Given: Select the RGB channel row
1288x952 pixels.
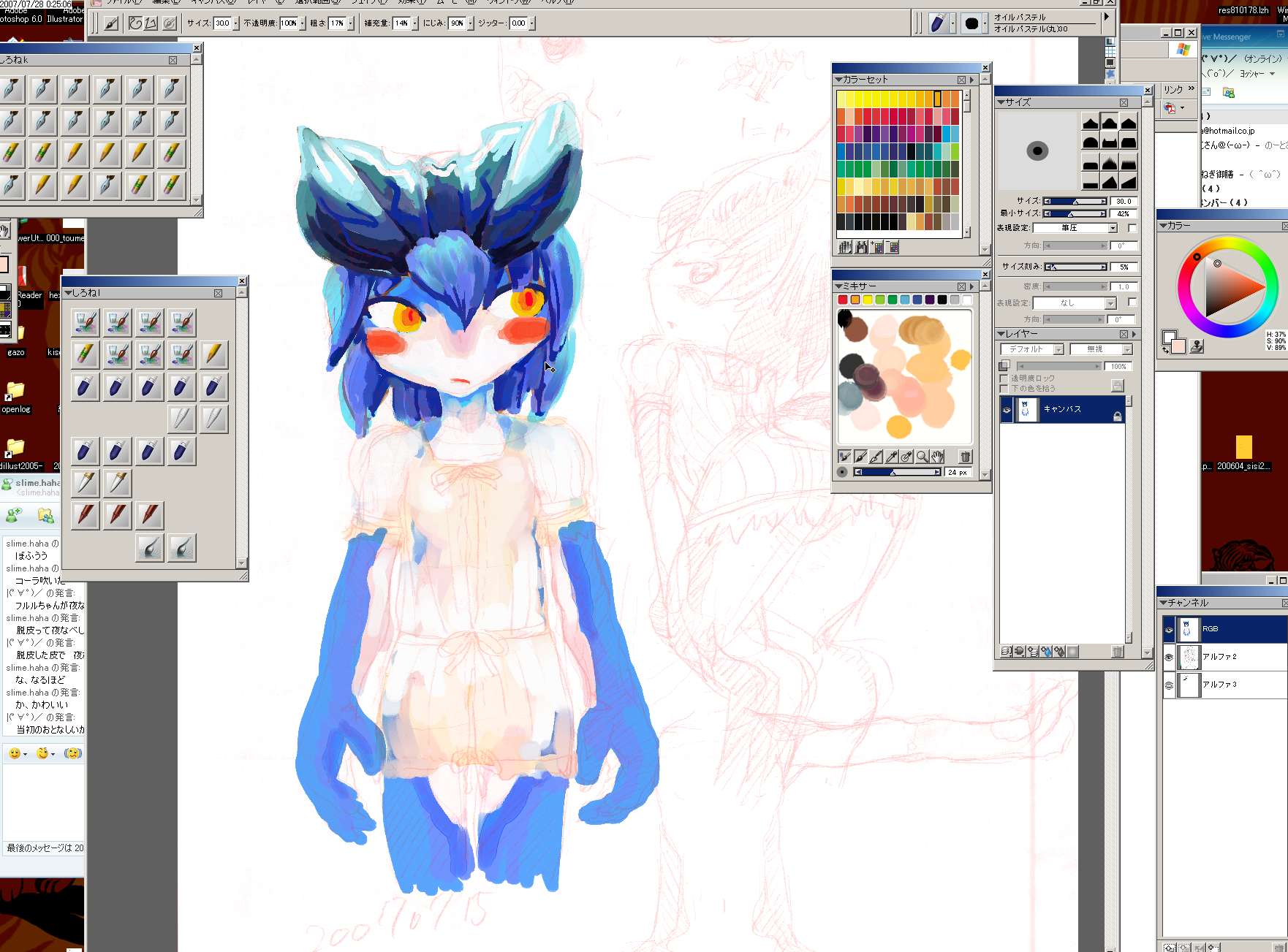Looking at the screenshot, I should [x=1235, y=629].
